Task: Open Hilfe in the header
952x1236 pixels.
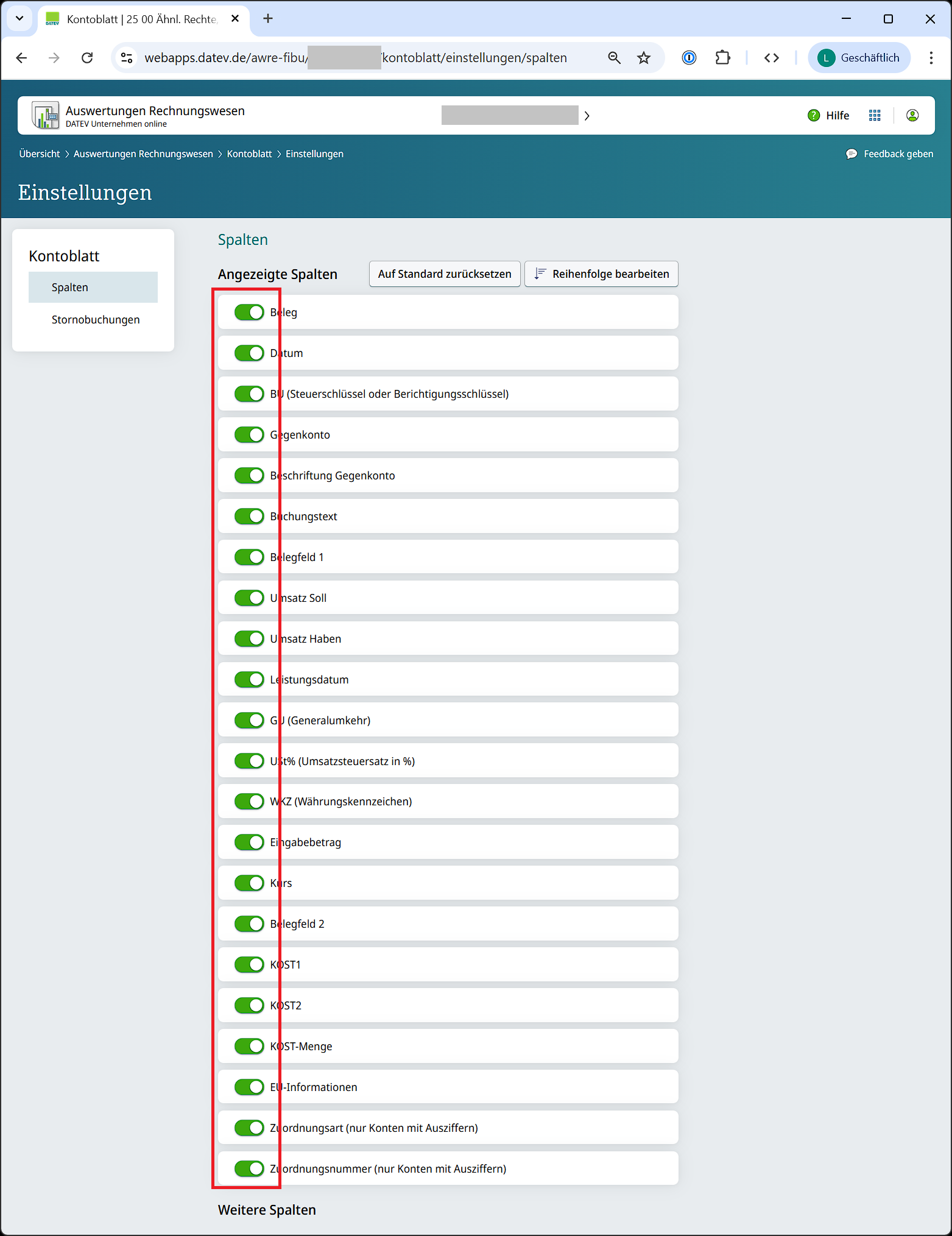Action: (828, 116)
